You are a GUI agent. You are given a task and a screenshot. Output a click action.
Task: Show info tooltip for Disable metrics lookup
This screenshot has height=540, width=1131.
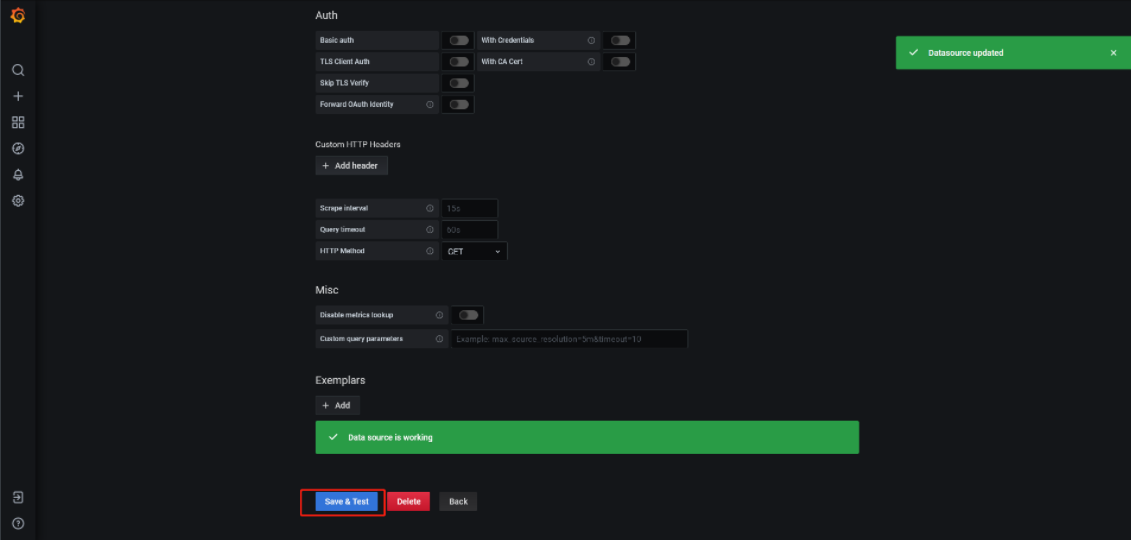pos(439,315)
